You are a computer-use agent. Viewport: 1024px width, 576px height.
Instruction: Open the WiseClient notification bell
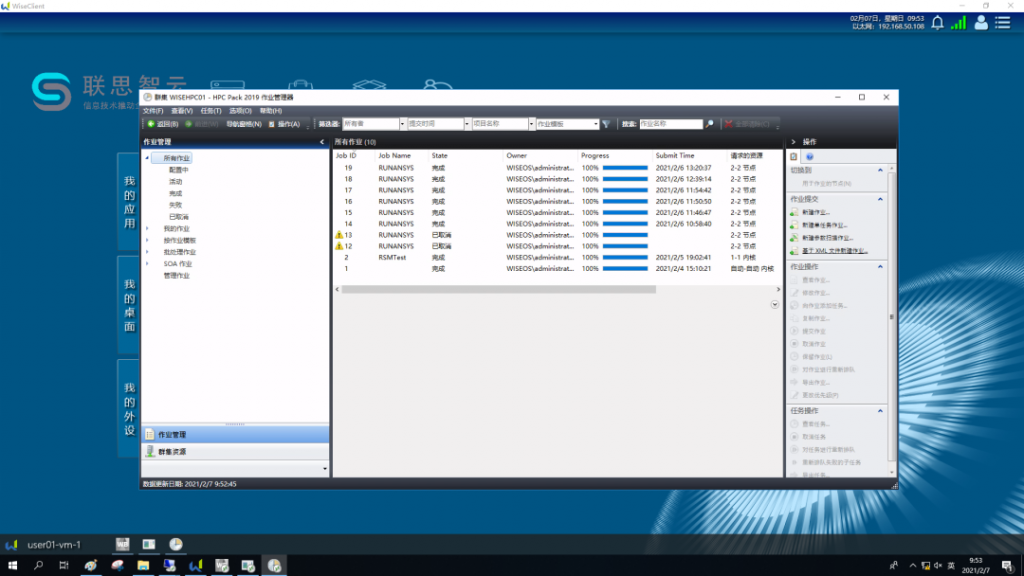pyautogui.click(x=938, y=23)
